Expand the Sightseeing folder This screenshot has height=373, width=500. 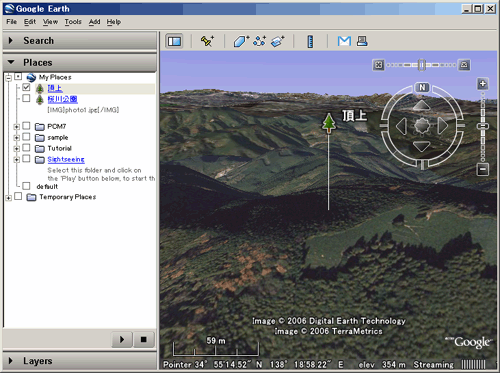point(17,160)
